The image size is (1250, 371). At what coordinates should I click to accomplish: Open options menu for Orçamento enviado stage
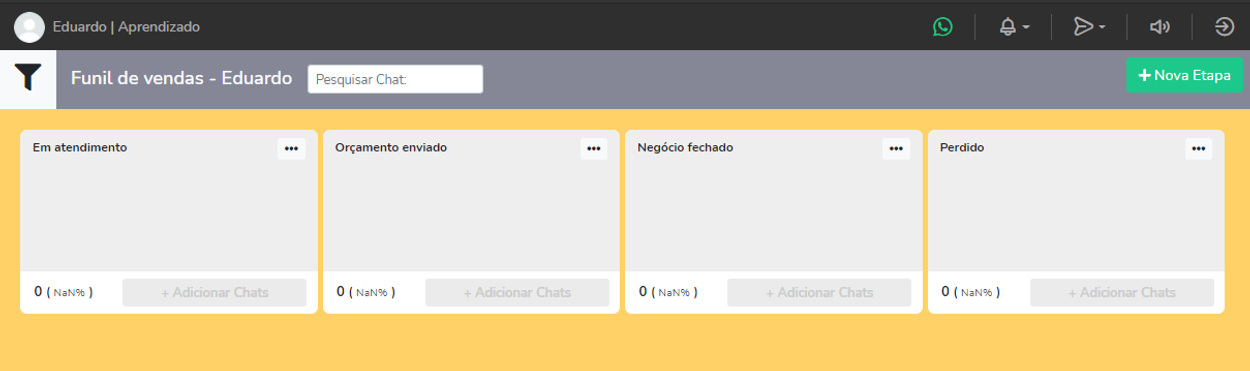click(x=594, y=148)
